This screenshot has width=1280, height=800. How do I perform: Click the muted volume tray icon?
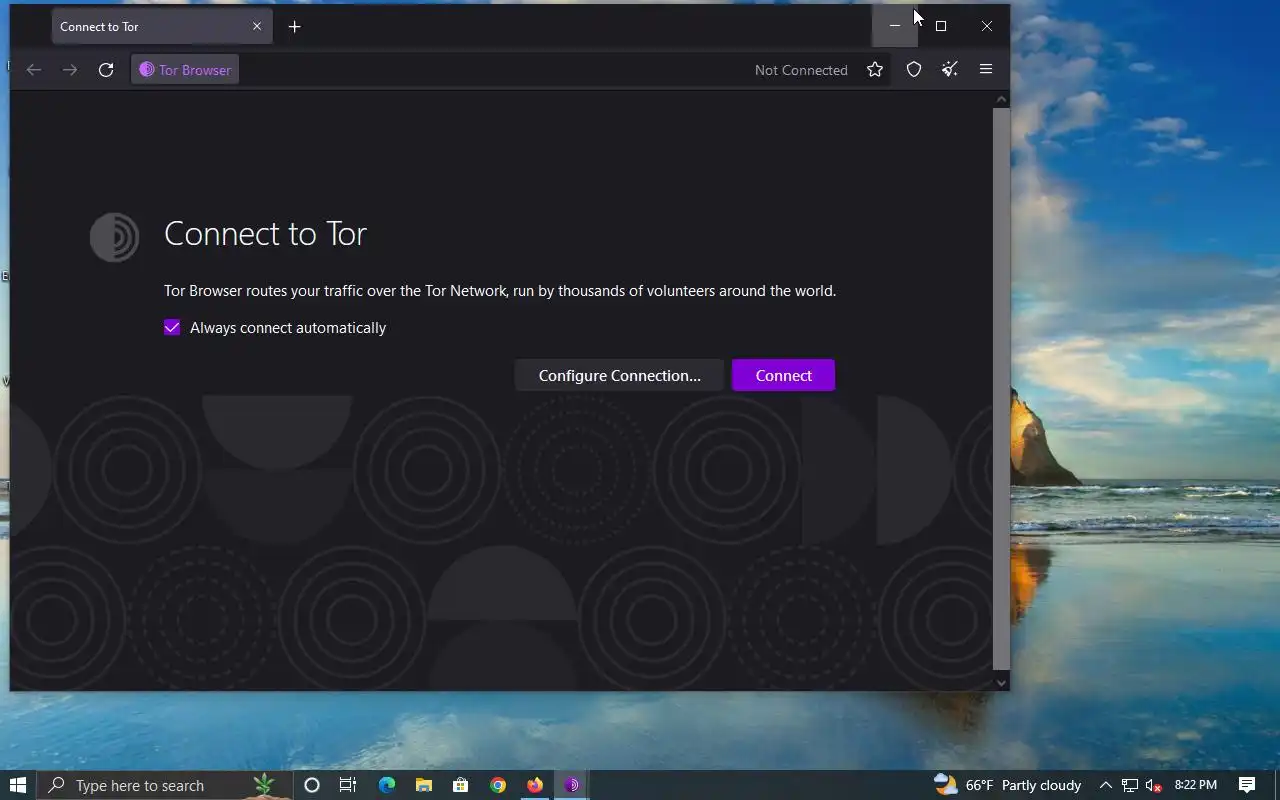click(x=1153, y=786)
